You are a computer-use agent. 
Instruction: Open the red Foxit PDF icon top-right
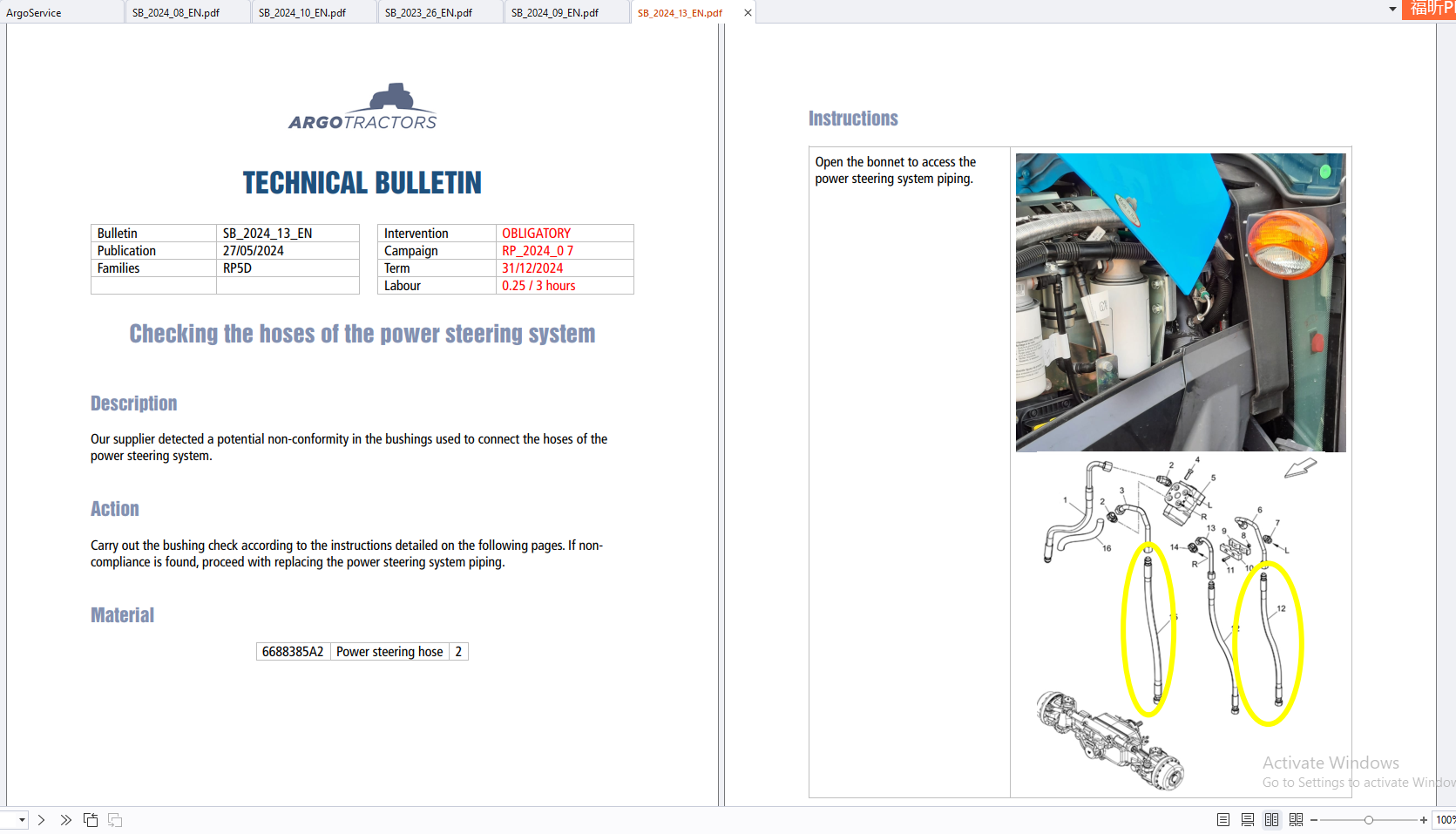[x=1429, y=10]
